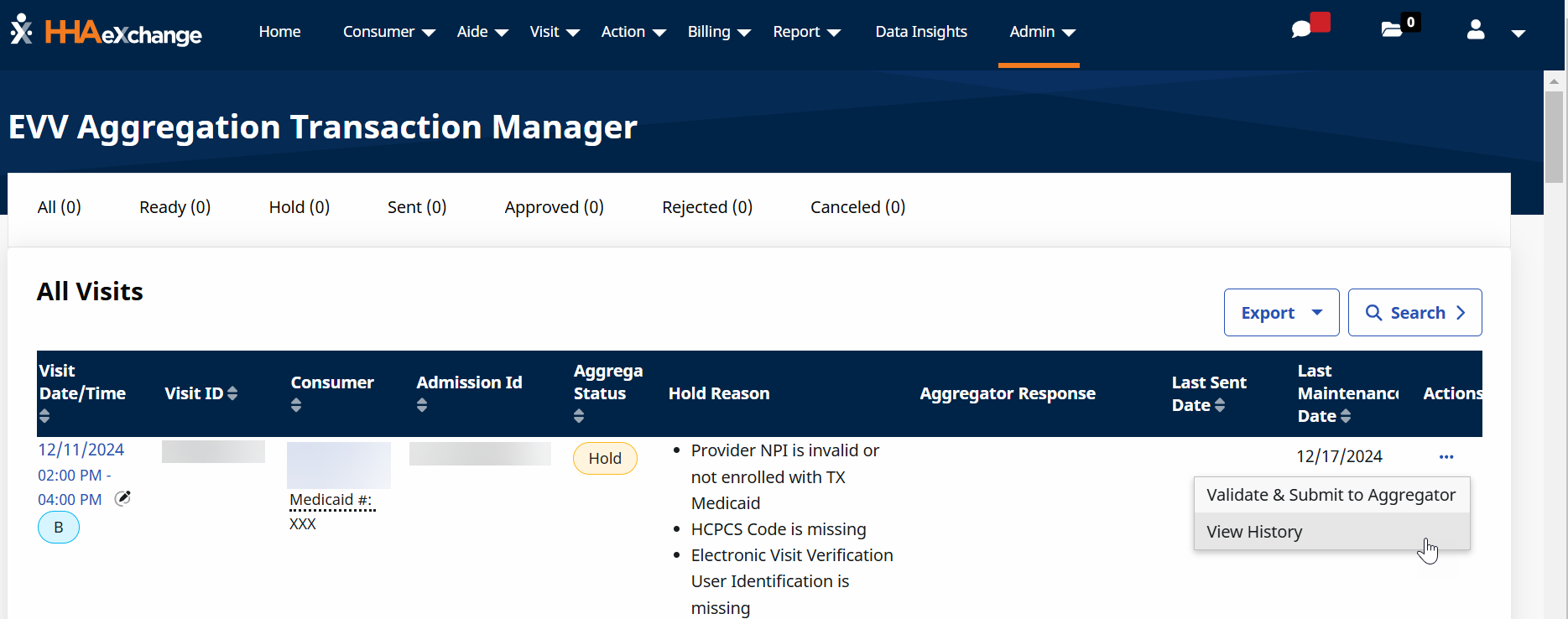Switch to the Rejected (0) tab

pos(706,207)
